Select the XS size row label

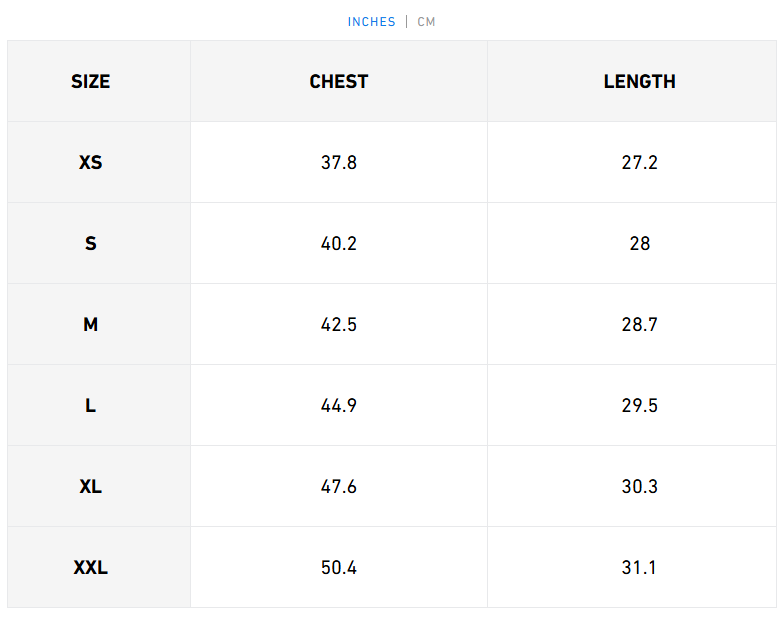click(x=91, y=162)
